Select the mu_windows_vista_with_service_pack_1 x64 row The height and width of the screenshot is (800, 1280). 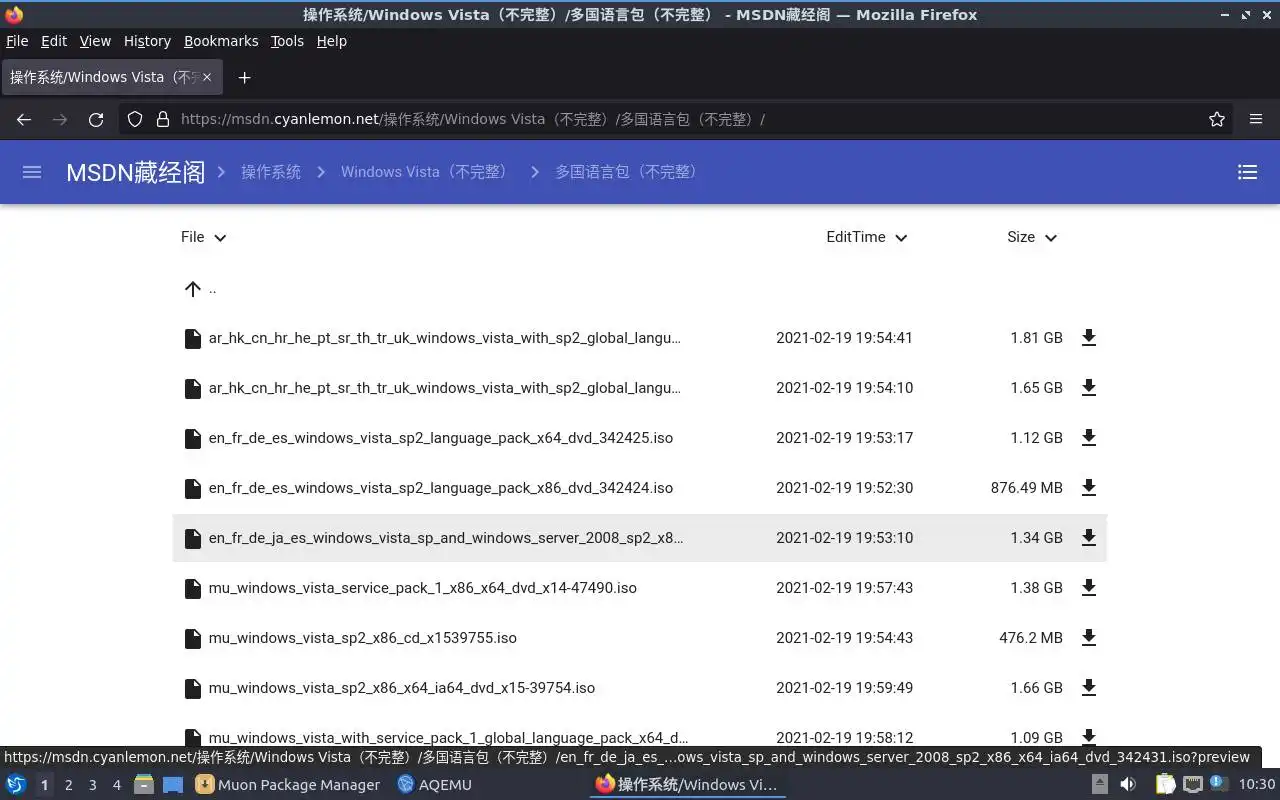(x=640, y=738)
